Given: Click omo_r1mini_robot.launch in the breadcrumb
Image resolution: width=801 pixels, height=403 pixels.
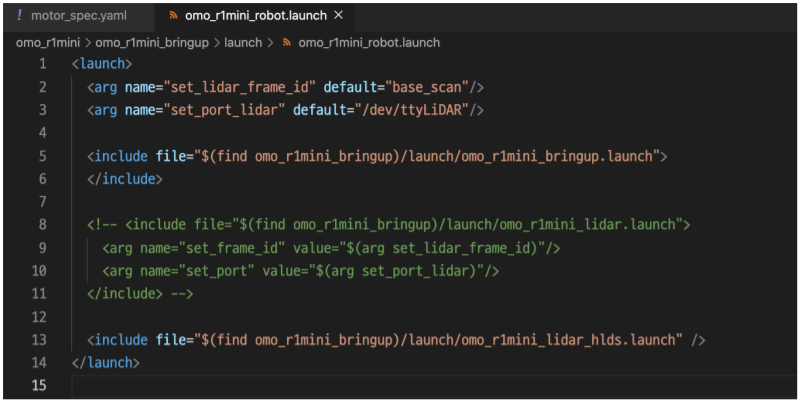Looking at the screenshot, I should click(369, 42).
